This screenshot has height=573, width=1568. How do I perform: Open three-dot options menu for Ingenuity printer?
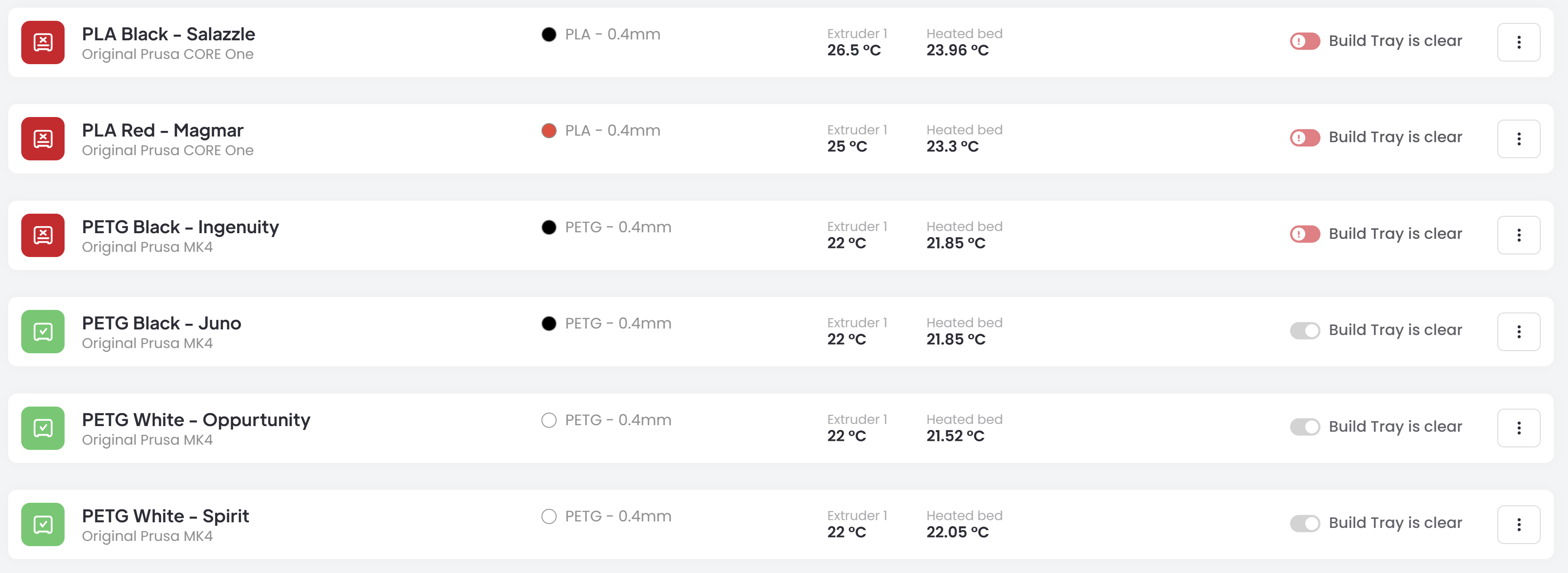click(1518, 235)
